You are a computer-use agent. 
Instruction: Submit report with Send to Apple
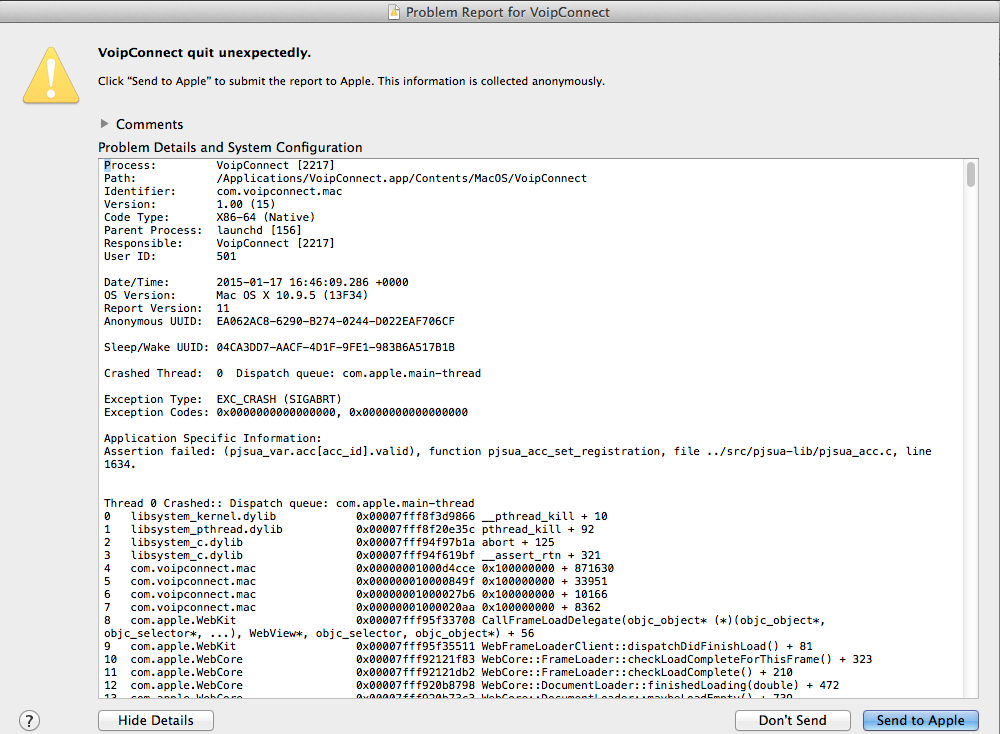click(920, 721)
